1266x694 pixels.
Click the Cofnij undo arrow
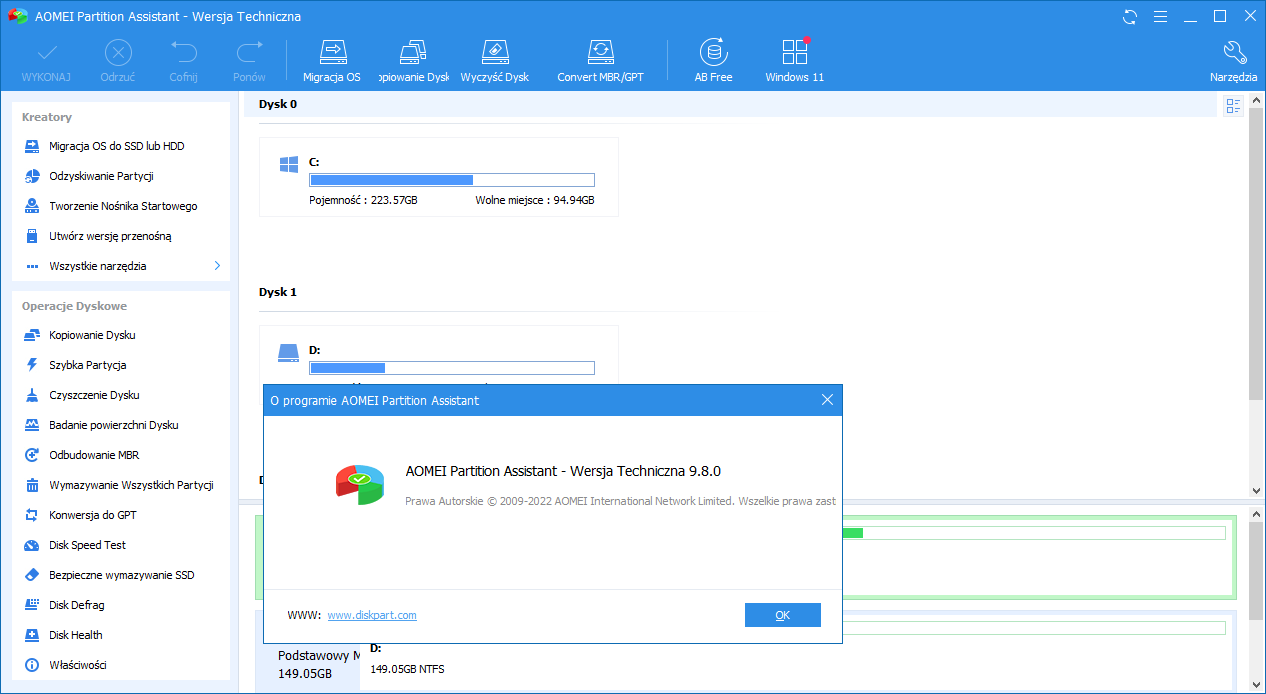pos(183,52)
